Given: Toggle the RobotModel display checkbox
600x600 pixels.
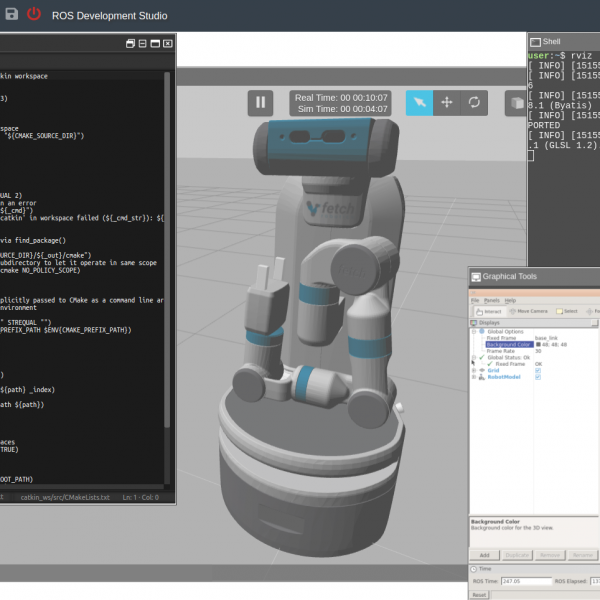Looking at the screenshot, I should point(538,377).
